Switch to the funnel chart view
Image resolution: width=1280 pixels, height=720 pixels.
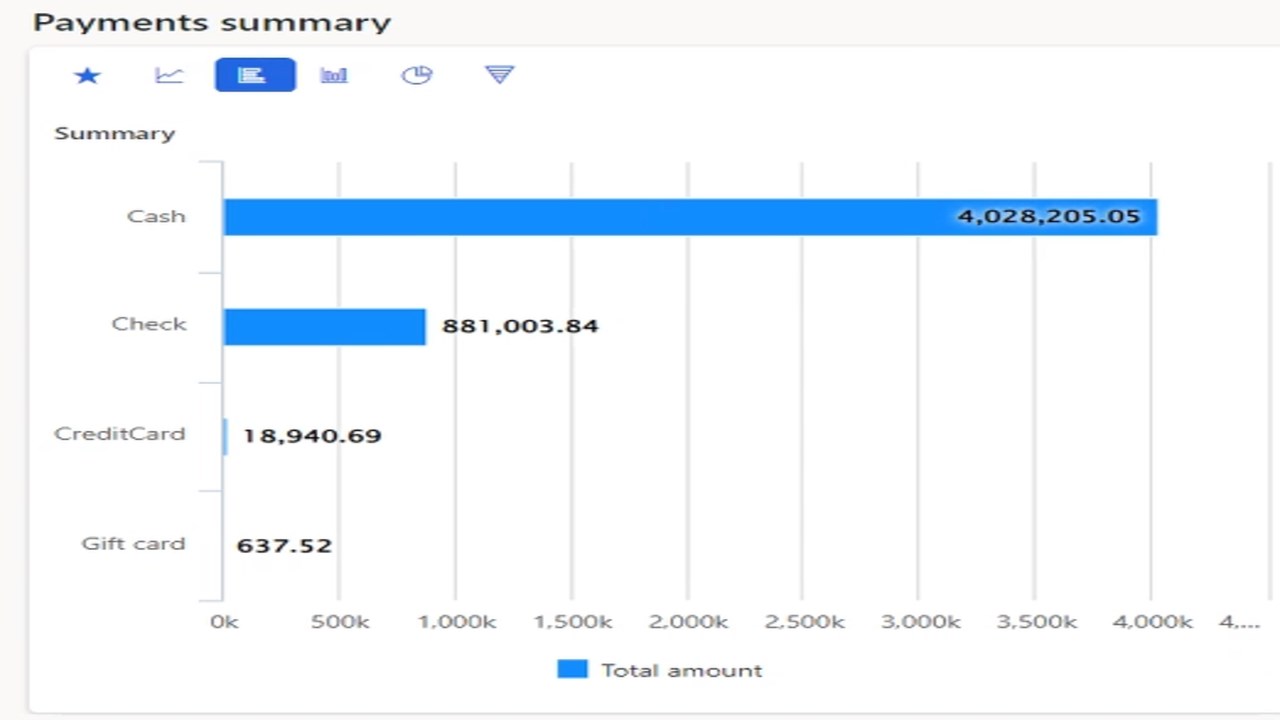coord(499,75)
